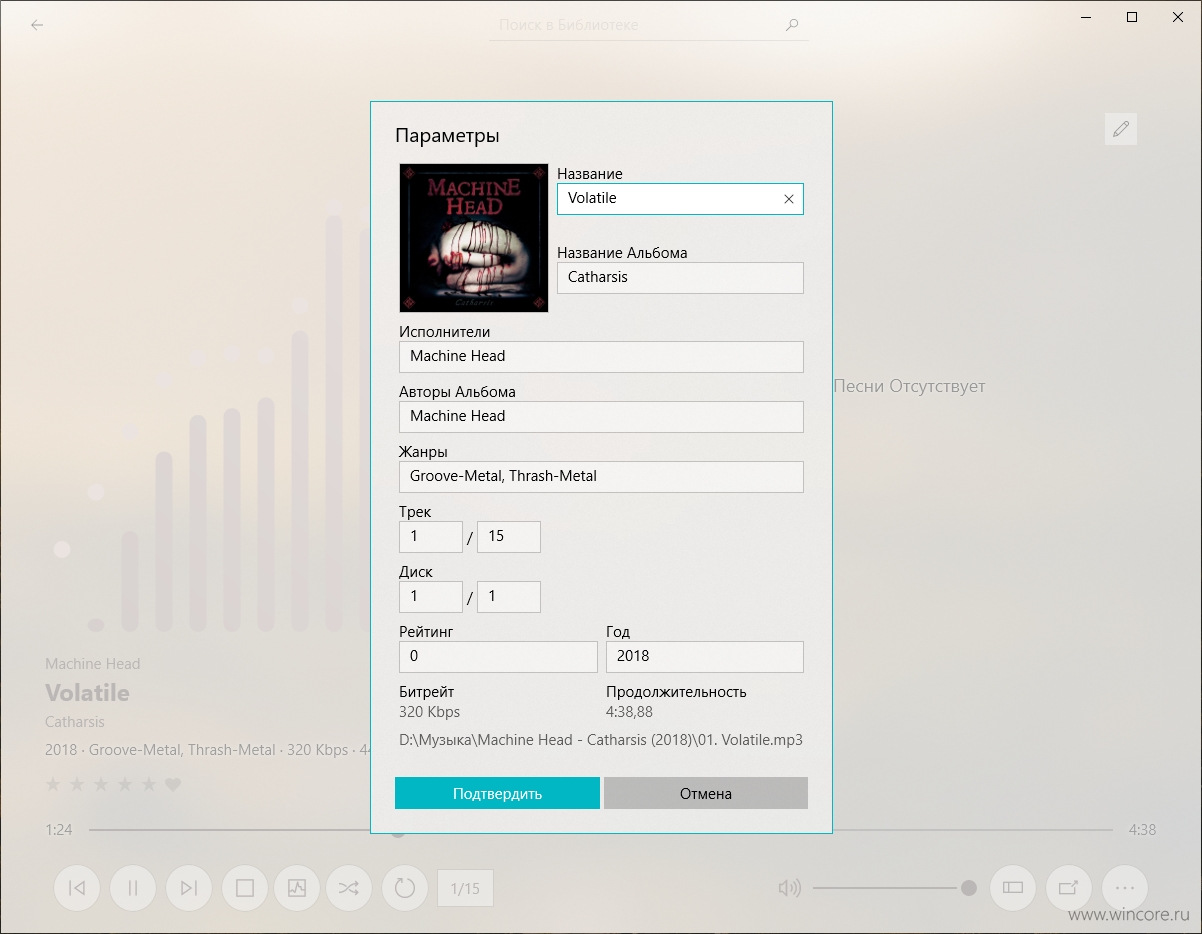The width and height of the screenshot is (1202, 934).
Task: Click the 320 Kbps bitrate value
Action: click(430, 712)
